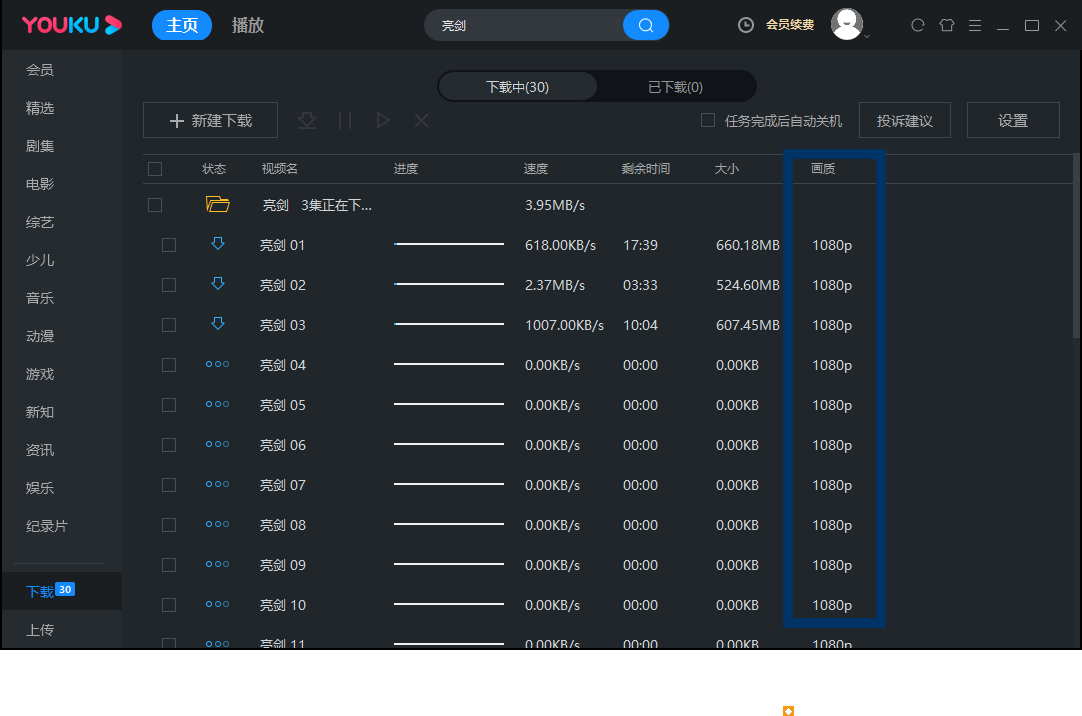The height and width of the screenshot is (716, 1082).
Task: Check the box for 亮剑 01
Action: (169, 245)
